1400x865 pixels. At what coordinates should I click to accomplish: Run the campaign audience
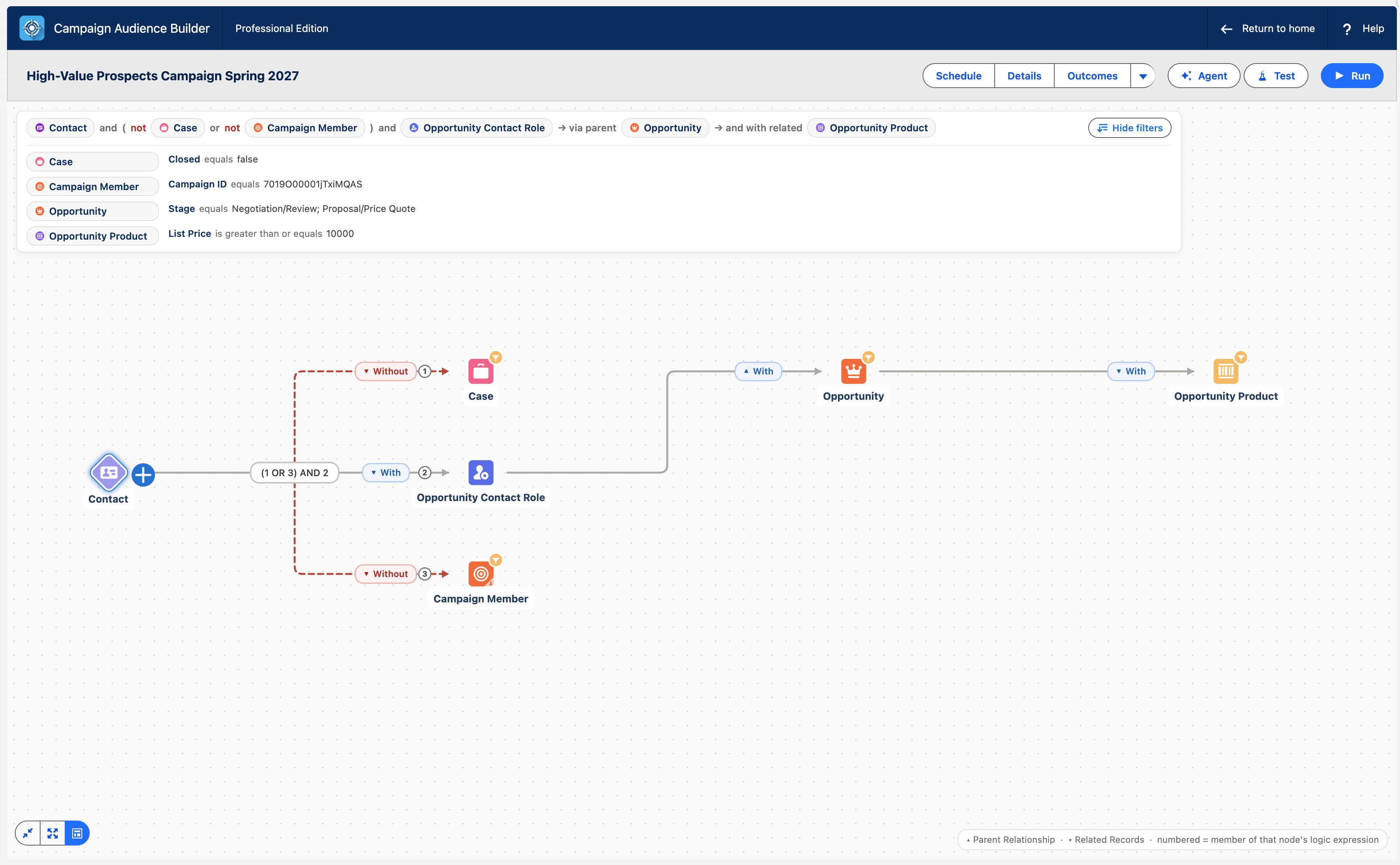(x=1352, y=76)
